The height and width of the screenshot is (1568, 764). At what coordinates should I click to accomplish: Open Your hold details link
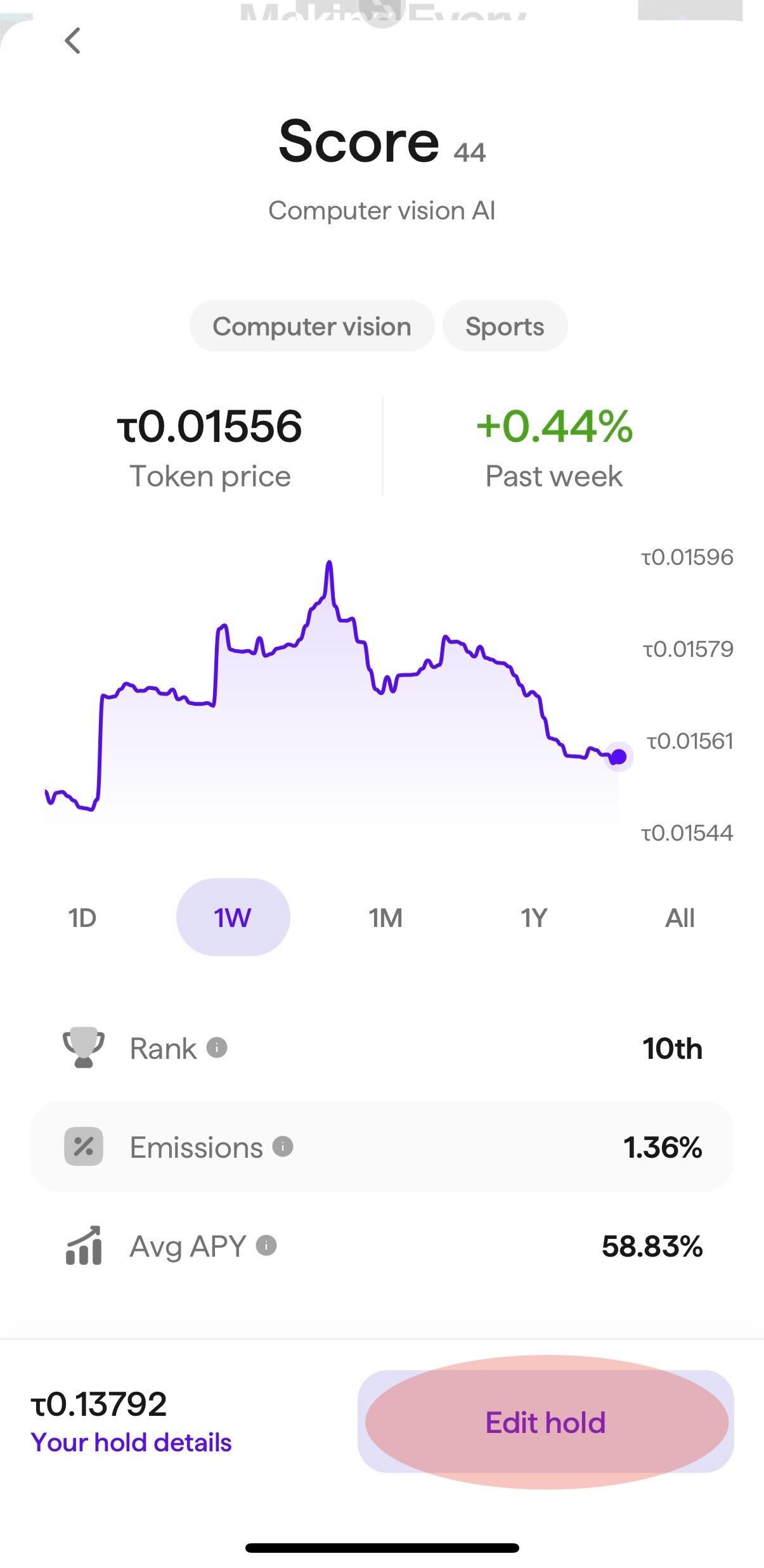click(131, 1442)
